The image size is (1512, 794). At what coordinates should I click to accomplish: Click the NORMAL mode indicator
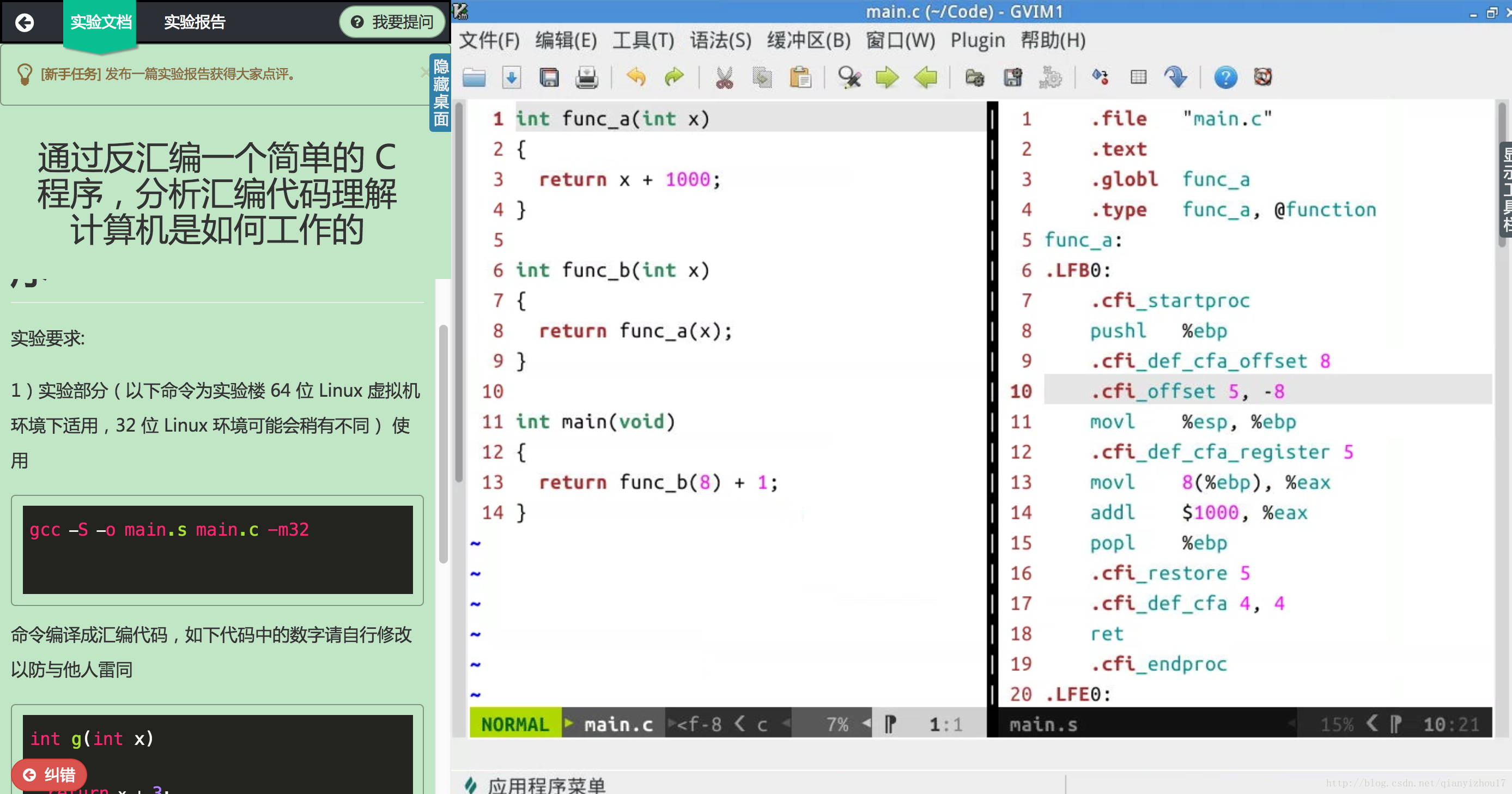515,724
